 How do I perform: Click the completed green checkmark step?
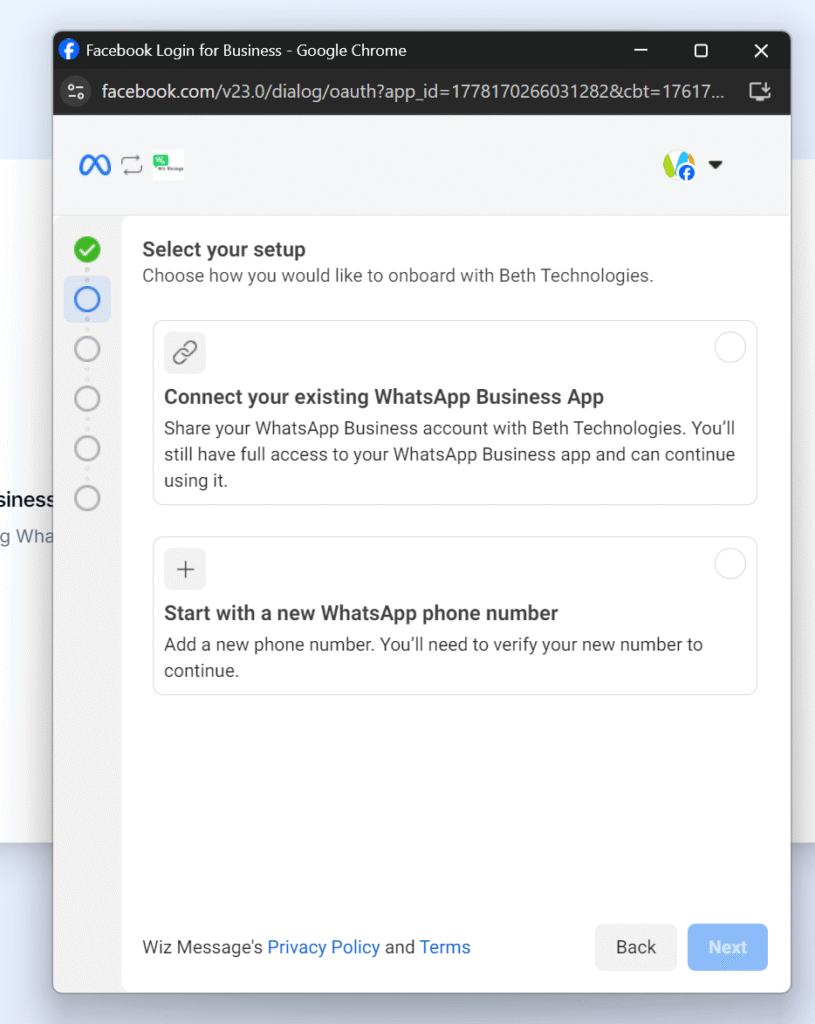pos(87,250)
